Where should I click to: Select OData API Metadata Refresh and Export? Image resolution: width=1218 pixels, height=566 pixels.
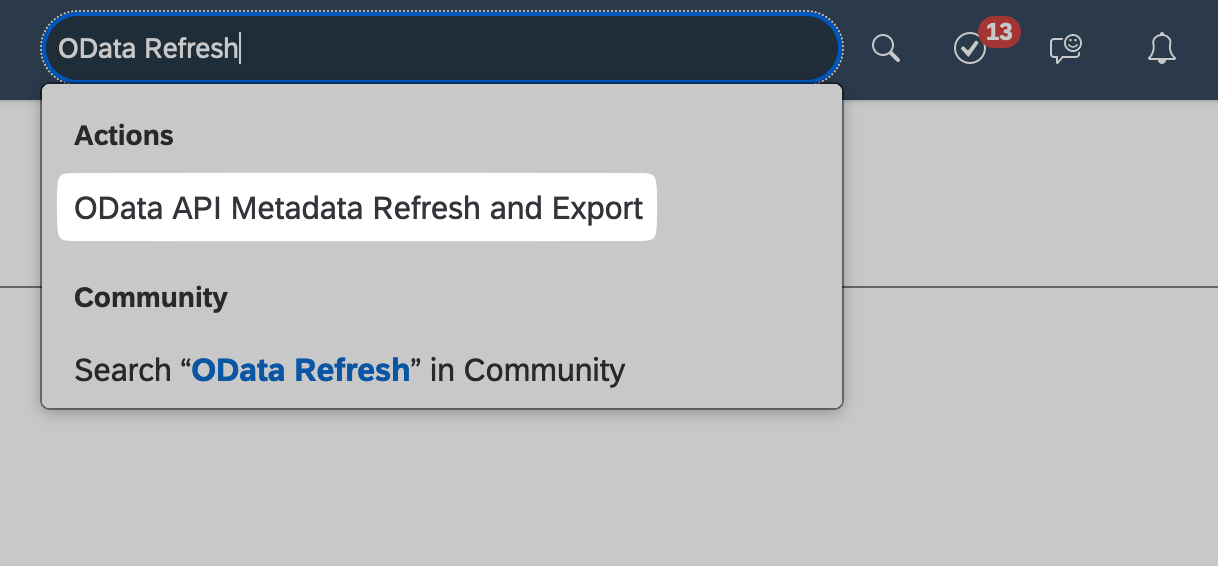click(x=357, y=208)
